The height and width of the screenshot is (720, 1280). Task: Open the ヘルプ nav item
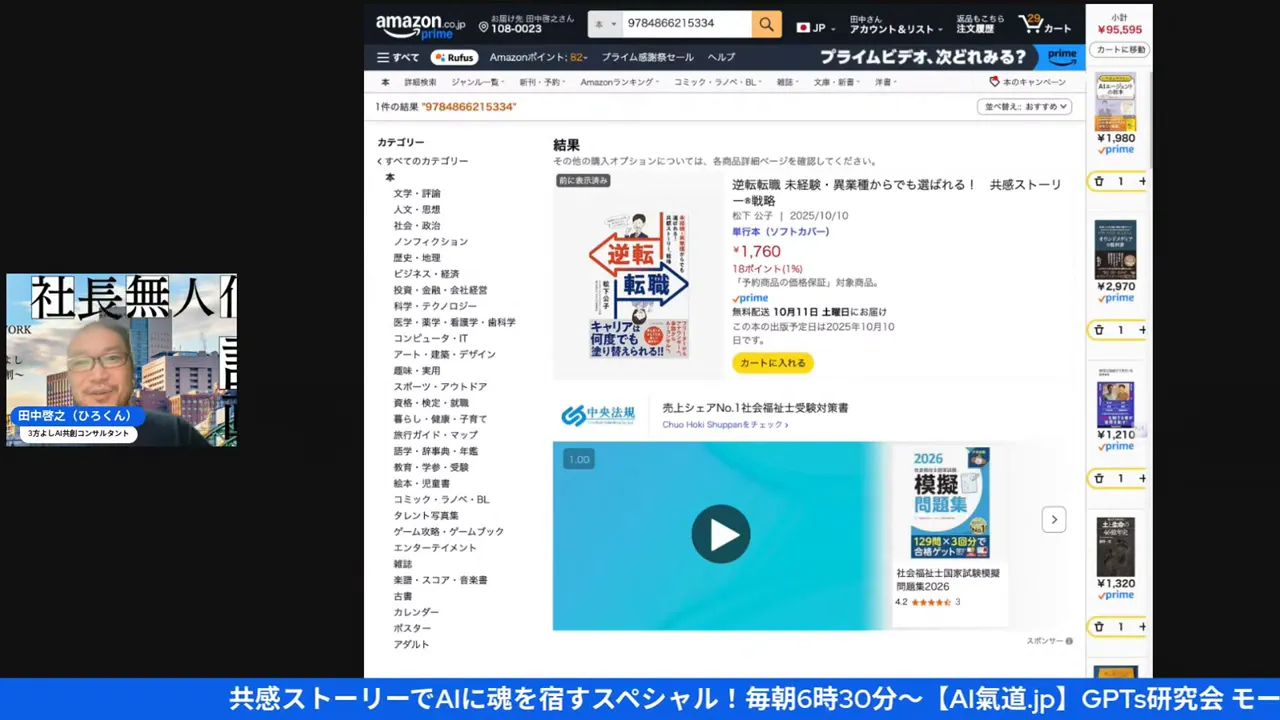pyautogui.click(x=721, y=57)
